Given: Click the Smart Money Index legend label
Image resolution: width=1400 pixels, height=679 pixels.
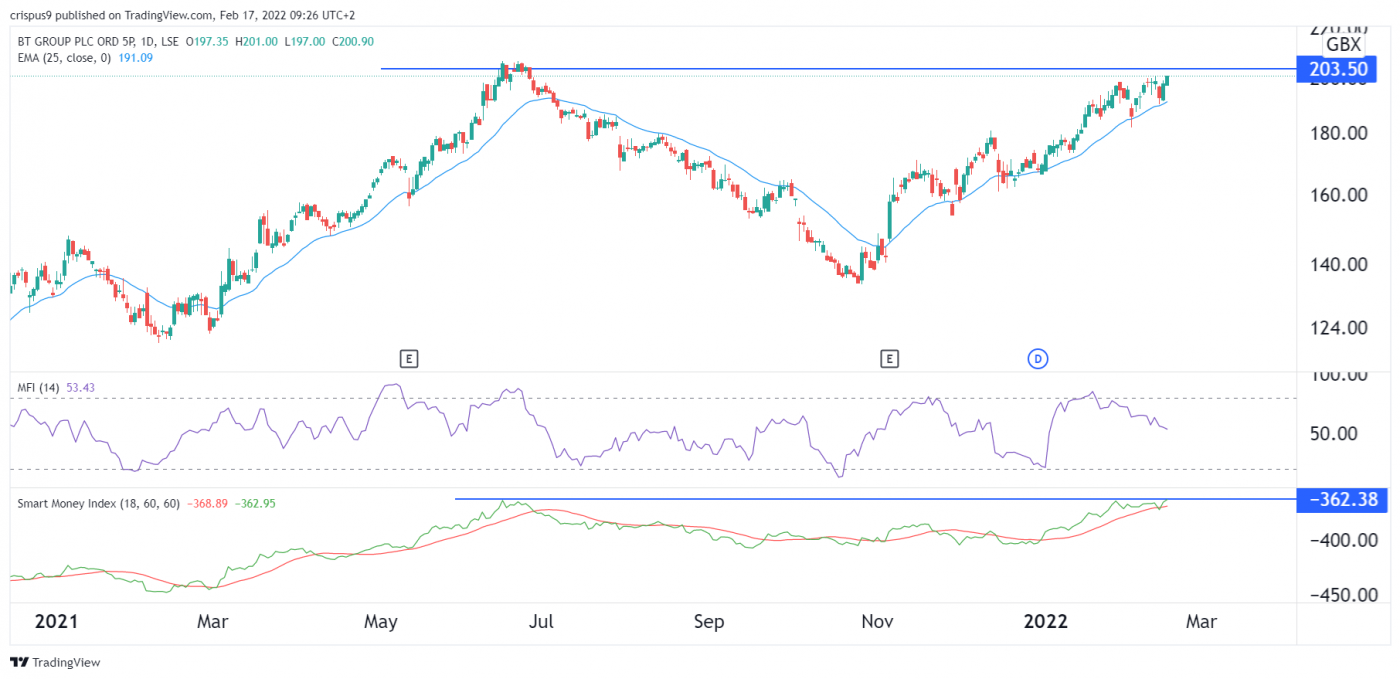Looking at the screenshot, I should tap(98, 504).
